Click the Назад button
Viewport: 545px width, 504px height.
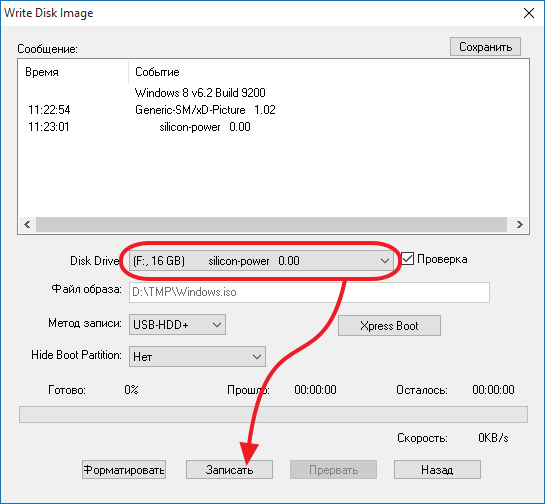(x=437, y=470)
